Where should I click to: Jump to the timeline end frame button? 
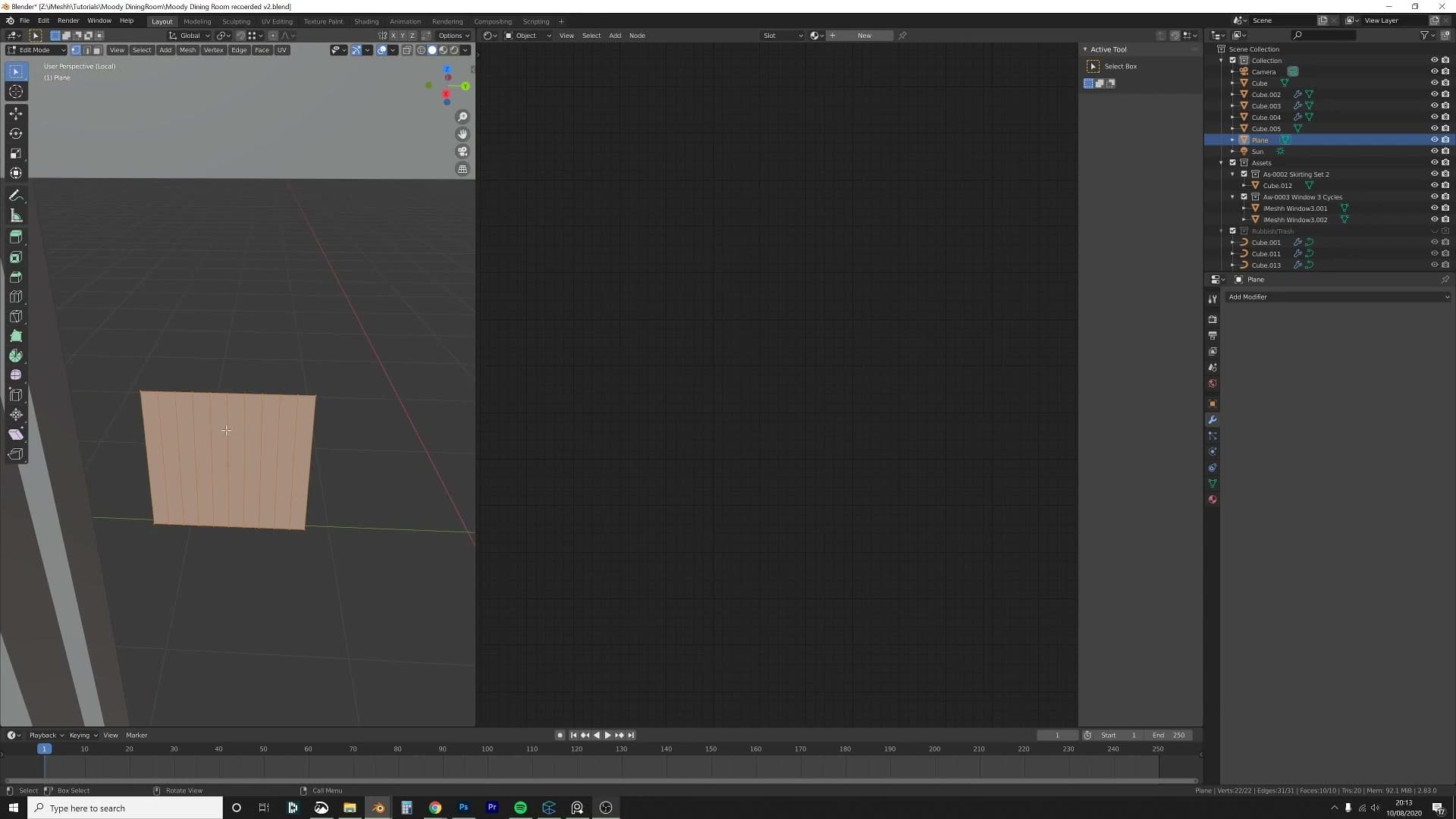631,736
